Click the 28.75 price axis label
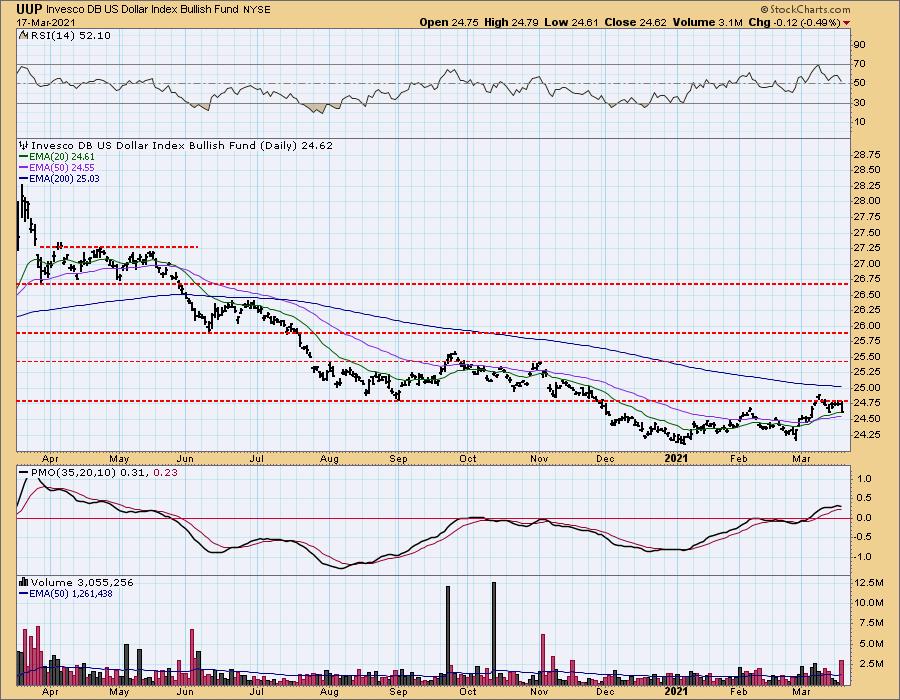900x700 pixels. pos(867,155)
